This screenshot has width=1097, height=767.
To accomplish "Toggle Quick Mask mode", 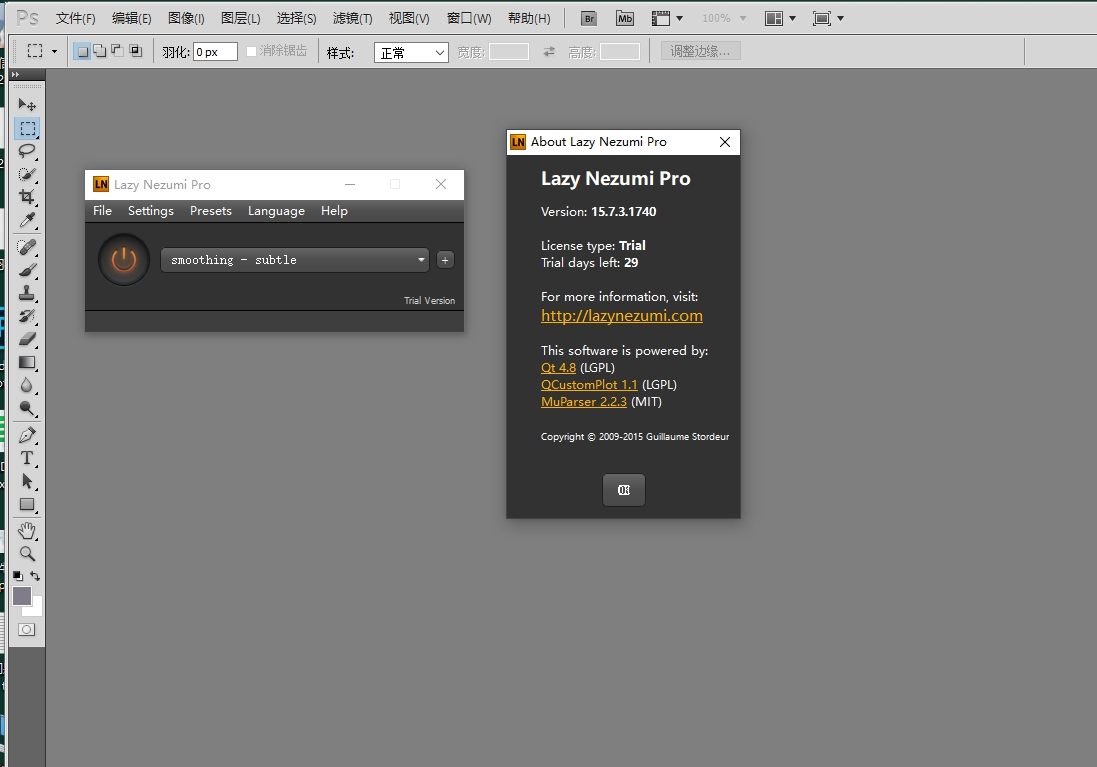I will click(27, 630).
